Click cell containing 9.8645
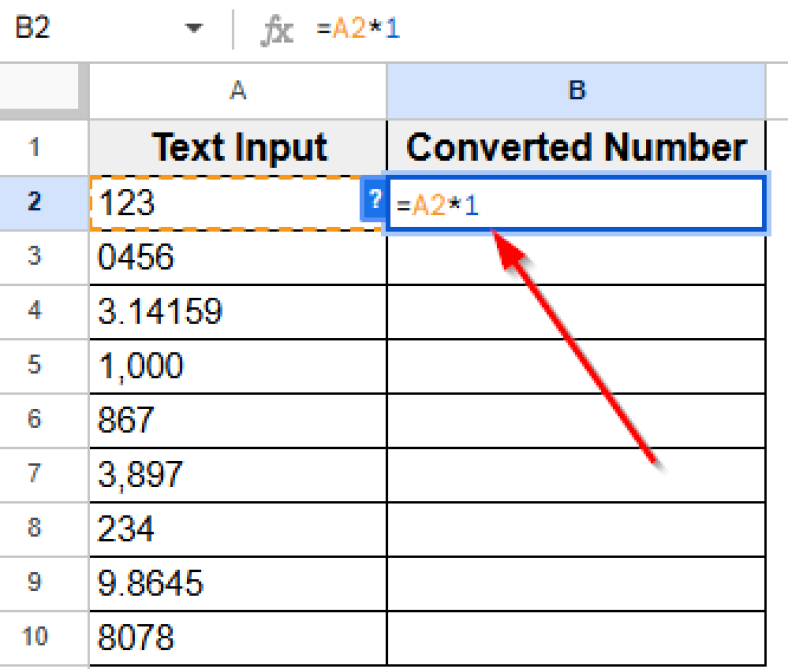The width and height of the screenshot is (788, 669). [238, 583]
